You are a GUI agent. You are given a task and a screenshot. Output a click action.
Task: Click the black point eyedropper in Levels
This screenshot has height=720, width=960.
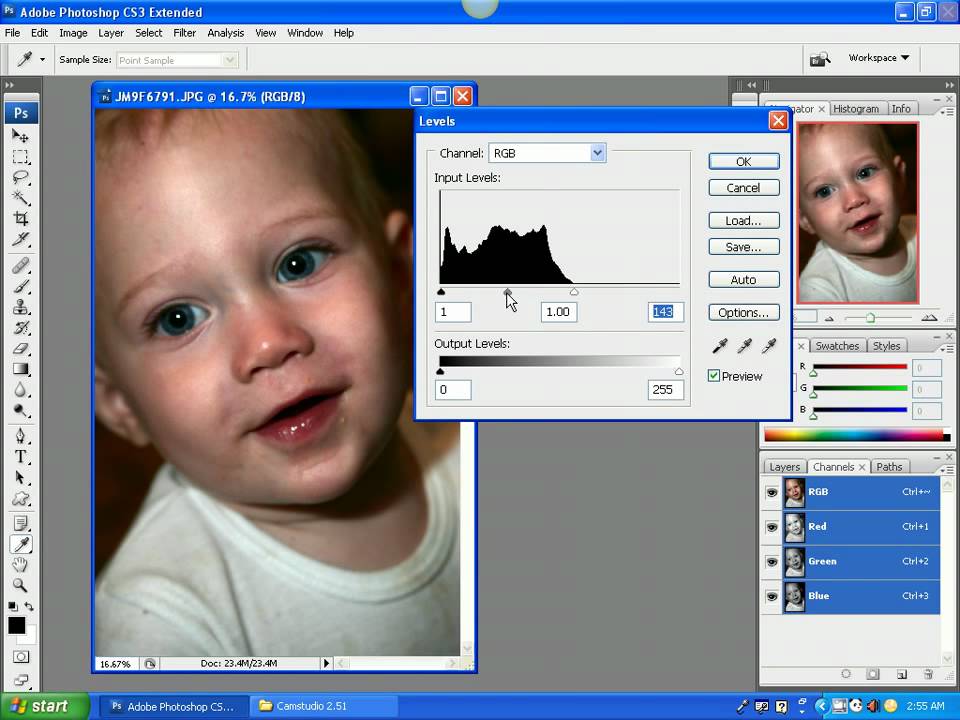(720, 346)
